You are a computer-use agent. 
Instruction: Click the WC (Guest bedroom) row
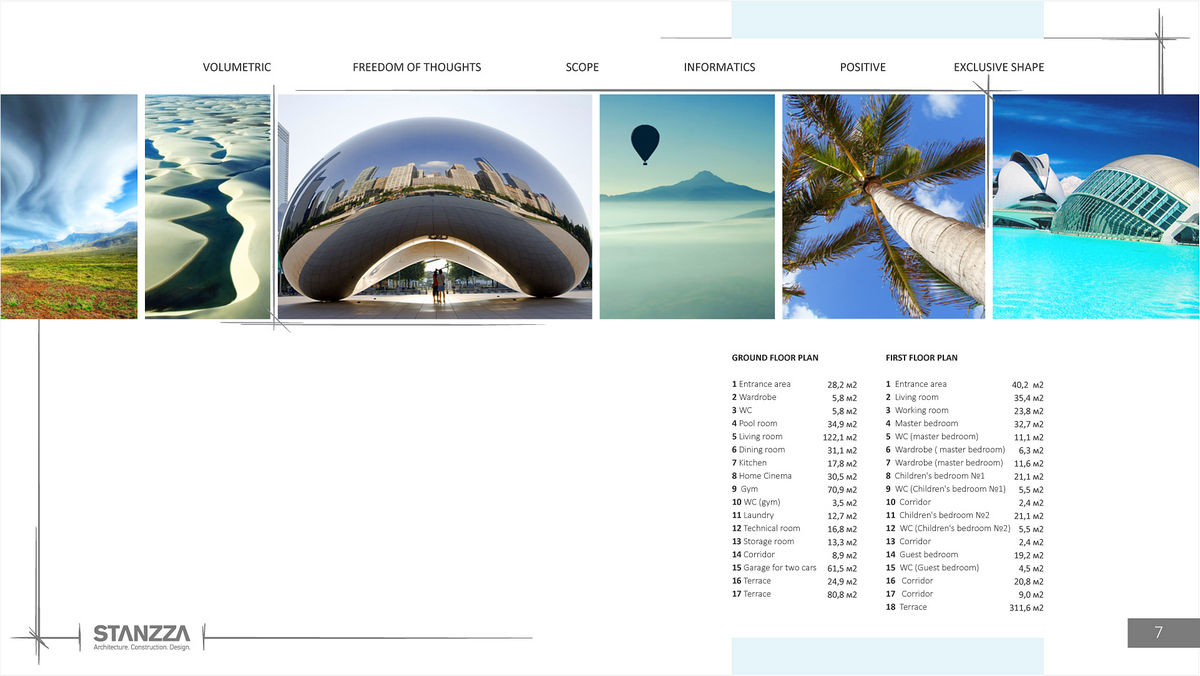[964, 568]
